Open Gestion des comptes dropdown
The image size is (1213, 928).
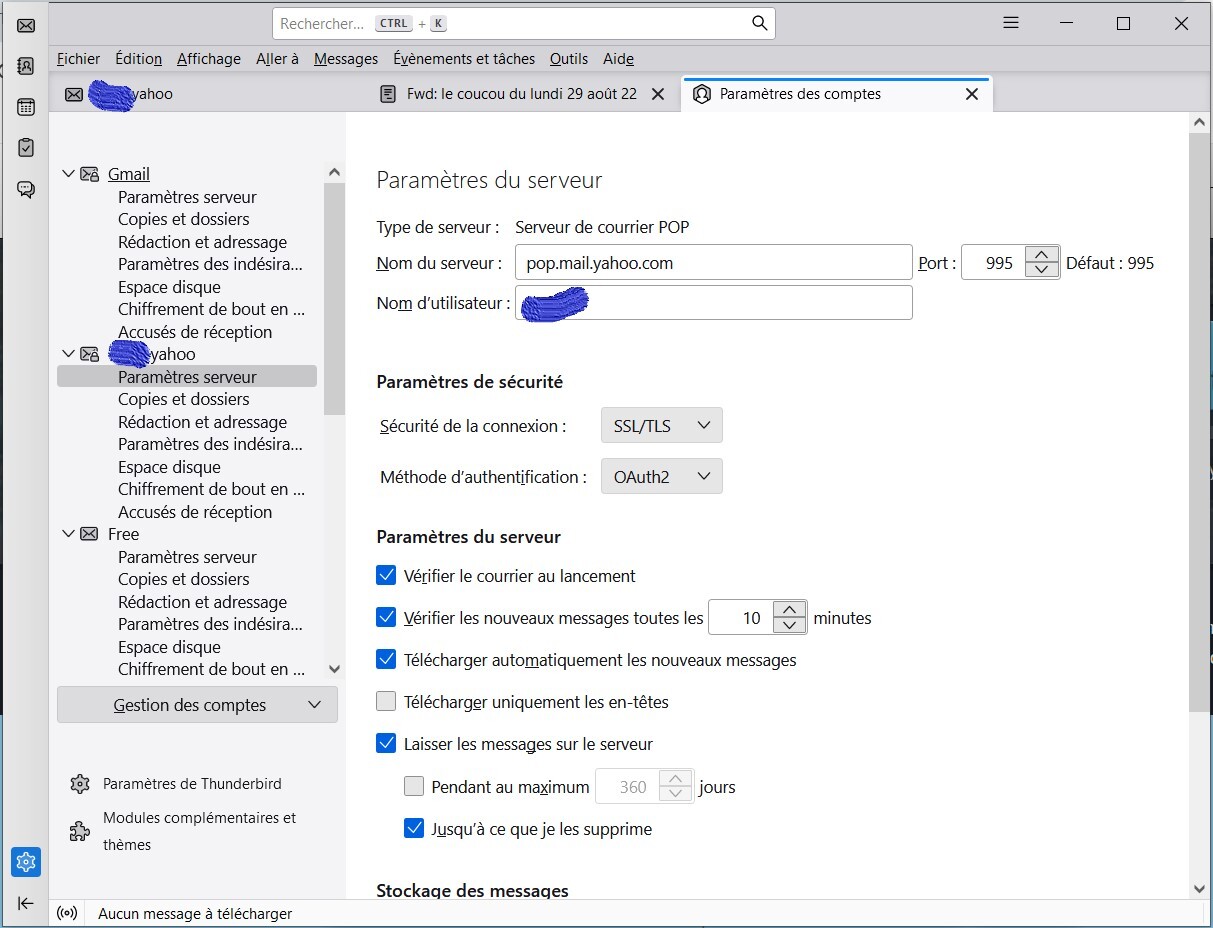[197, 704]
